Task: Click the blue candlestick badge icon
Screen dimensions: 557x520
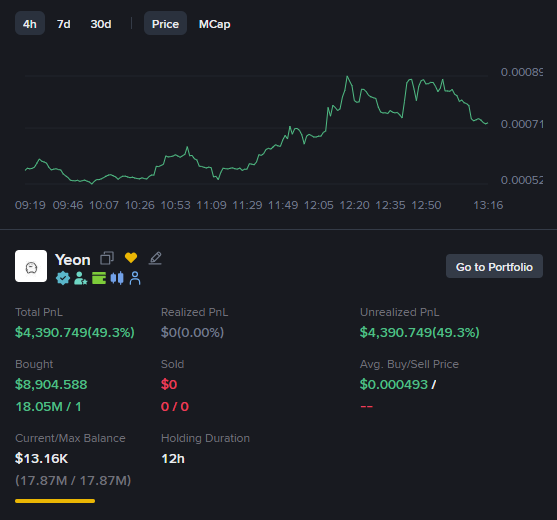Action: click(117, 278)
